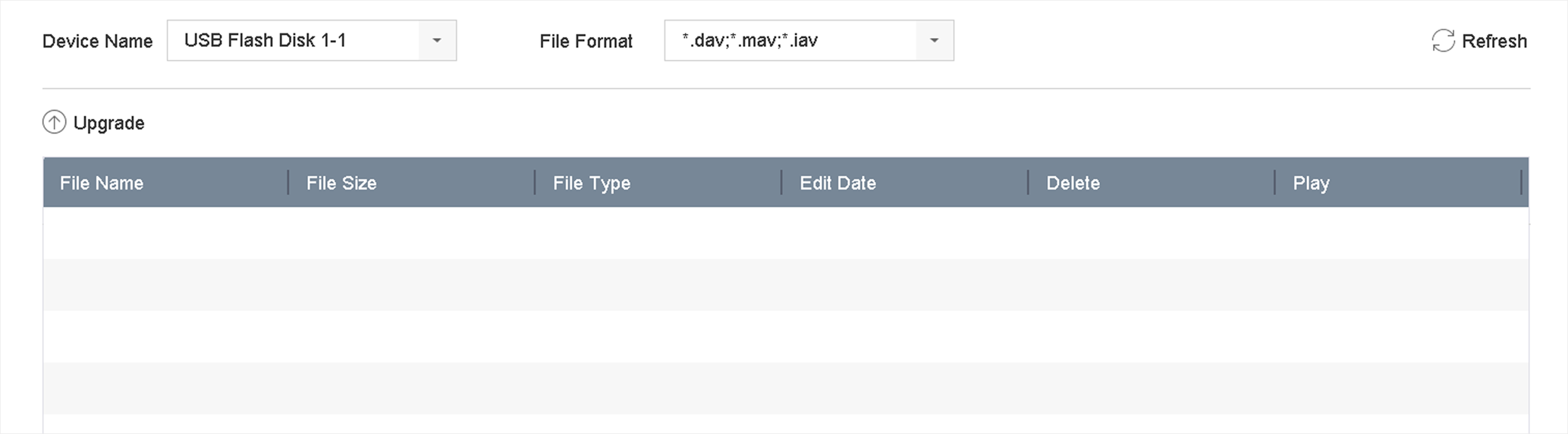Select the first empty table row
Viewport: 1568px width, 434px height.
click(x=785, y=233)
